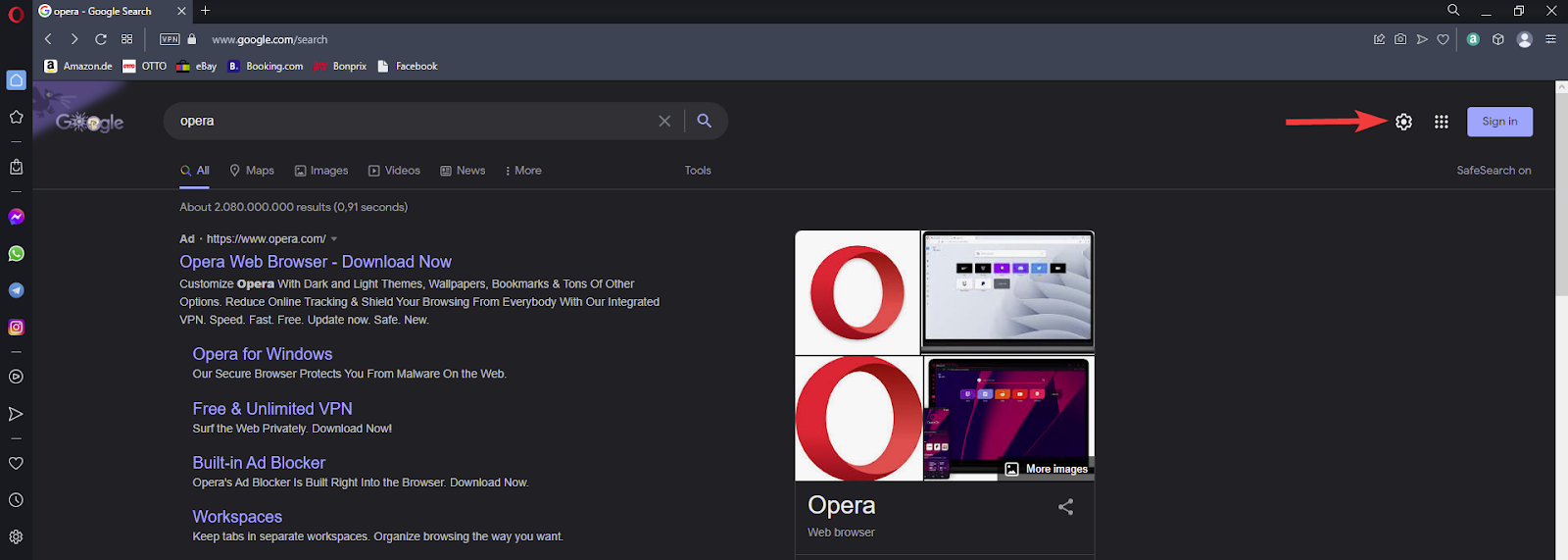
Task: Open the ad URL dropdown arrow
Action: 334,239
